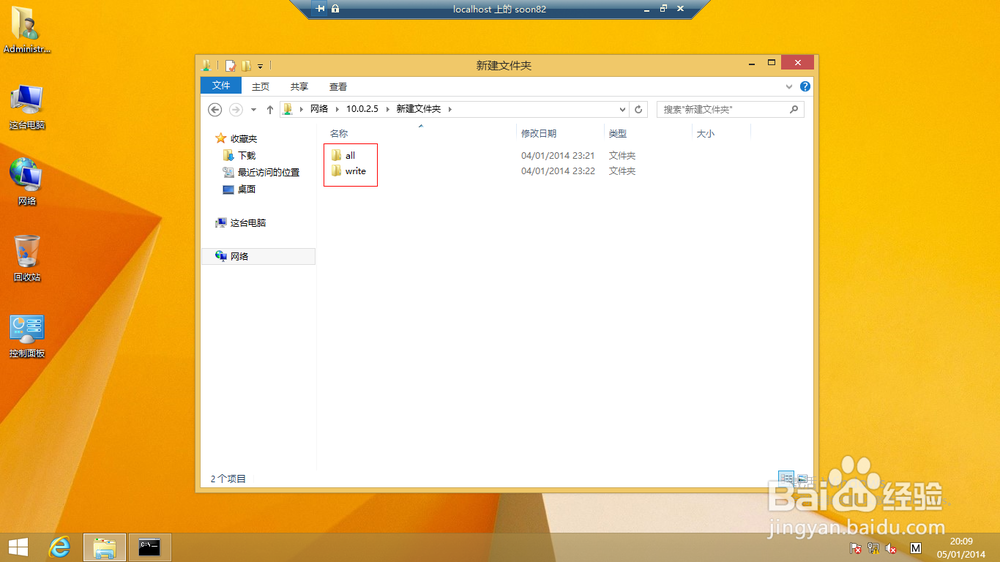Expand the ribbon with the chevron
The image size is (1000, 562).
(x=789, y=86)
